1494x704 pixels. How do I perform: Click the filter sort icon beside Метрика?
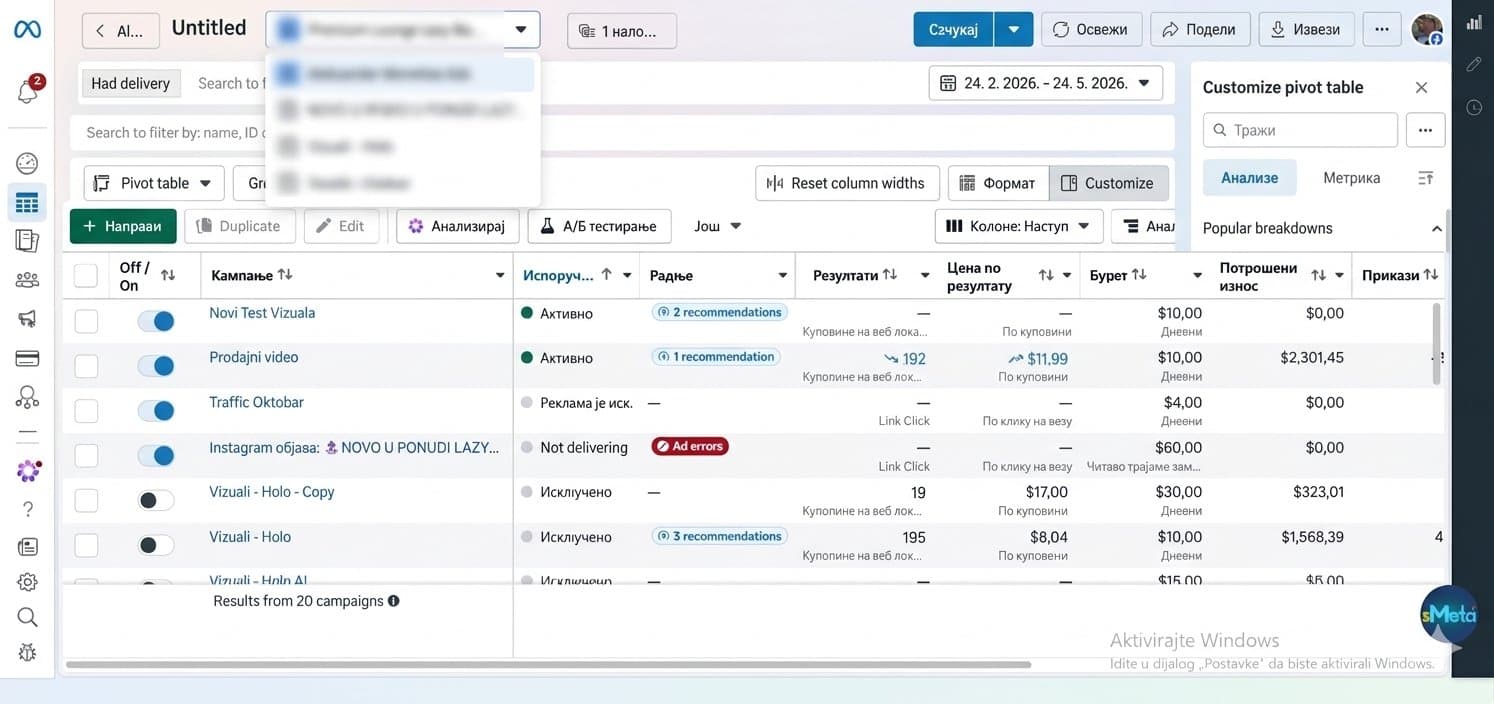pos(1426,178)
